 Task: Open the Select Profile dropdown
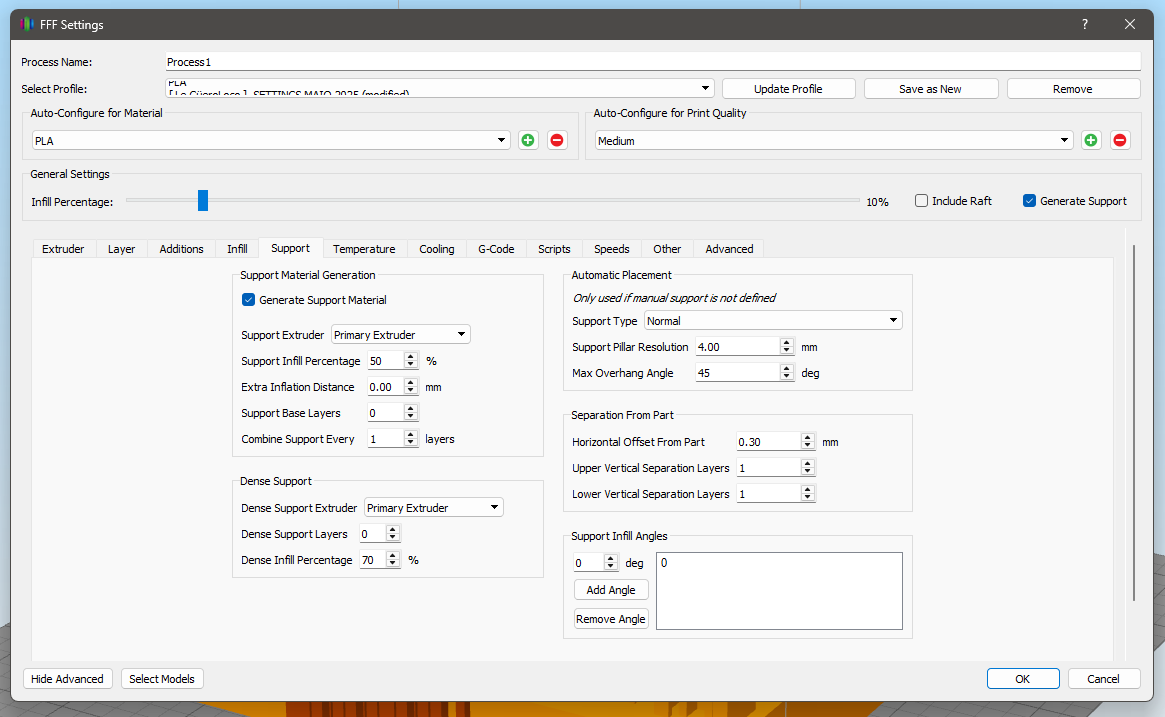coord(440,89)
